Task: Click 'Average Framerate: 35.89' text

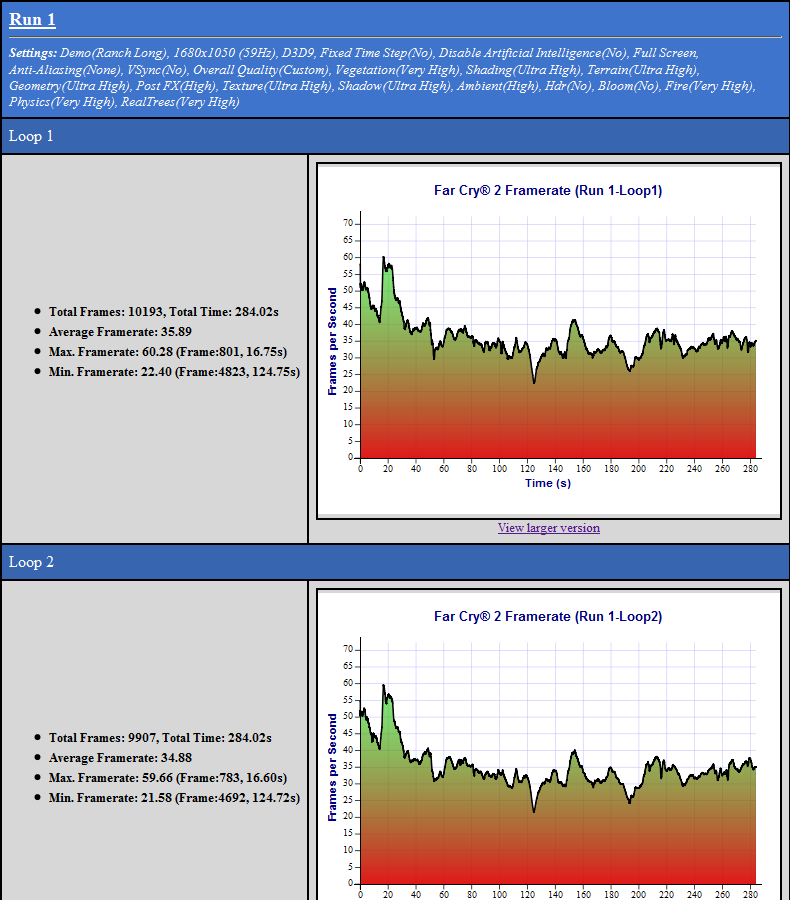Action: [120, 332]
